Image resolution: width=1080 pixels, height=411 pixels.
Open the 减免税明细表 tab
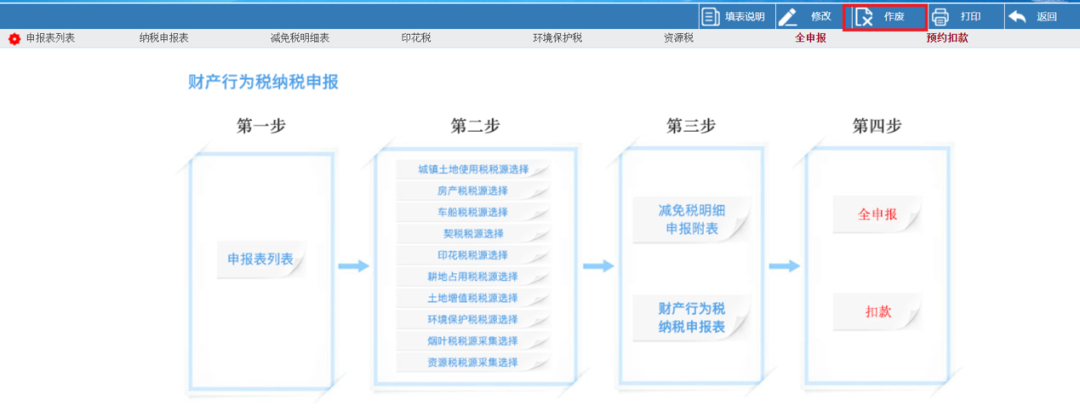[300, 39]
